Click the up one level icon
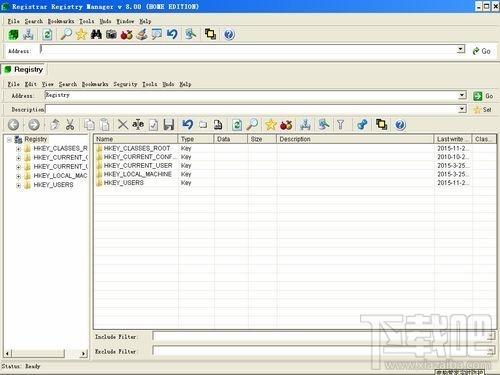The width and height of the screenshot is (500, 375). pyautogui.click(x=55, y=125)
